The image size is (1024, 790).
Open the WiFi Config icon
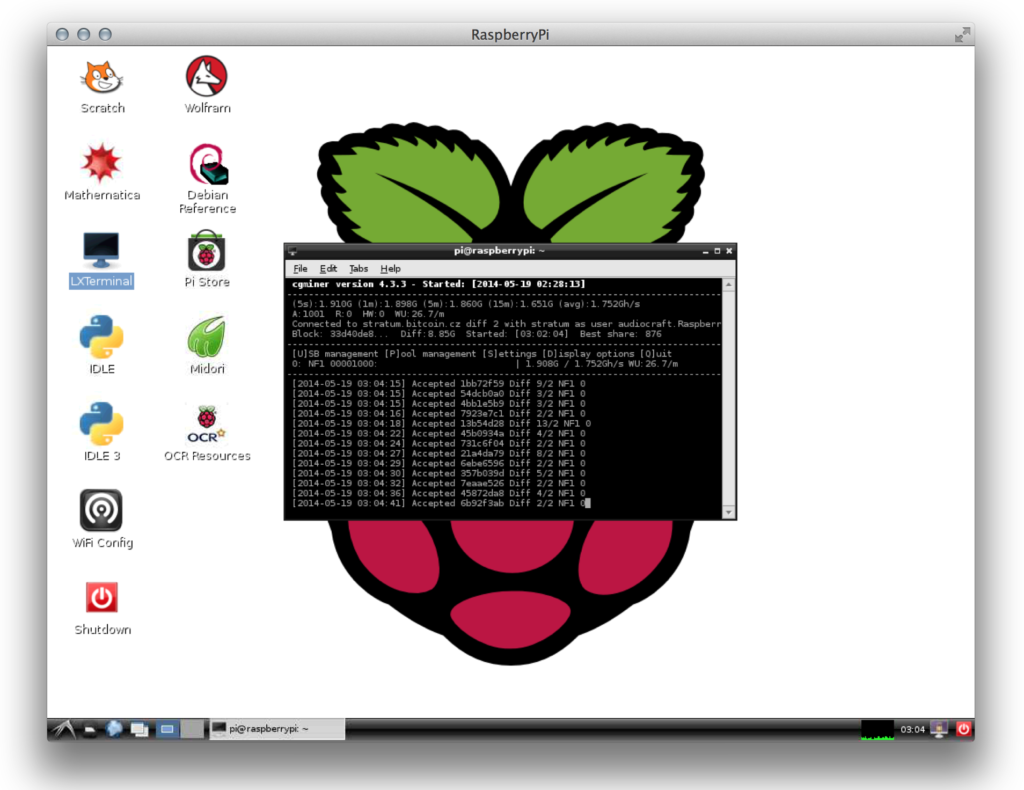point(102,520)
